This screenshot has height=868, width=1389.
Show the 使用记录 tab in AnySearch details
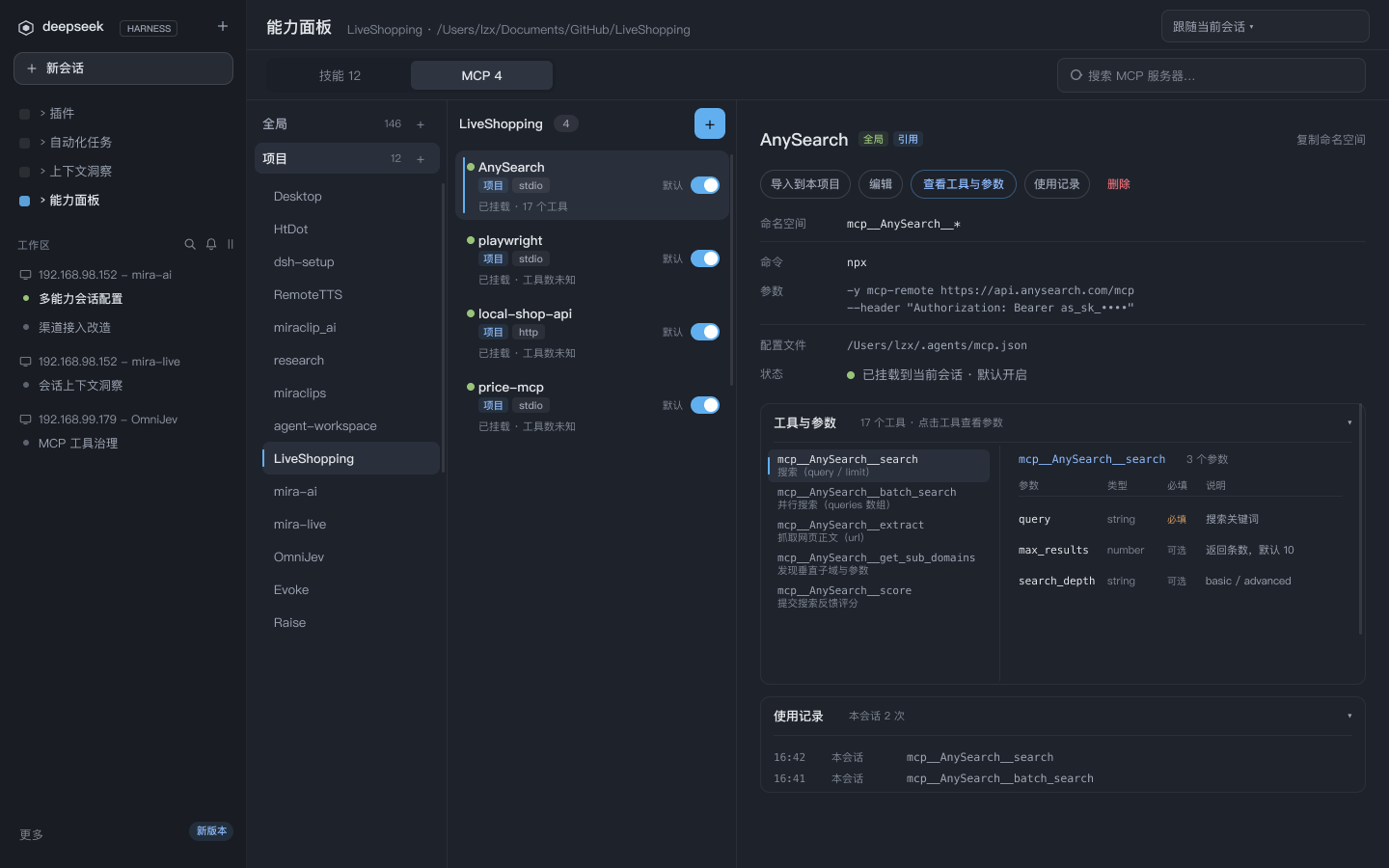point(1056,184)
